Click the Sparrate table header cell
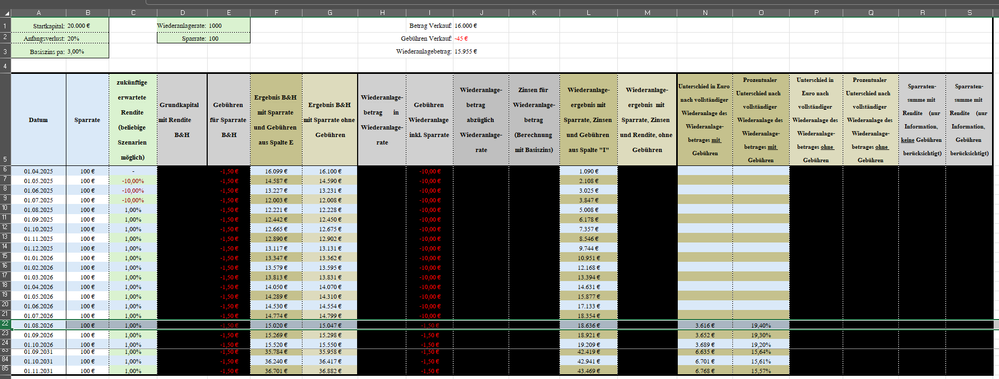The width and height of the screenshot is (999, 379). pos(87,119)
